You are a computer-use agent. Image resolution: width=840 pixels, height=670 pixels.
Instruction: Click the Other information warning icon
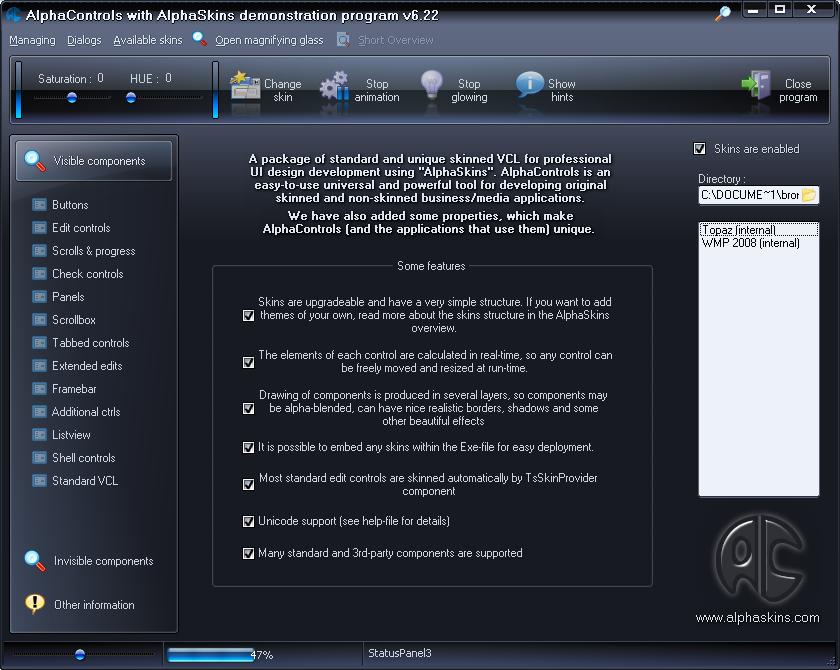[35, 604]
